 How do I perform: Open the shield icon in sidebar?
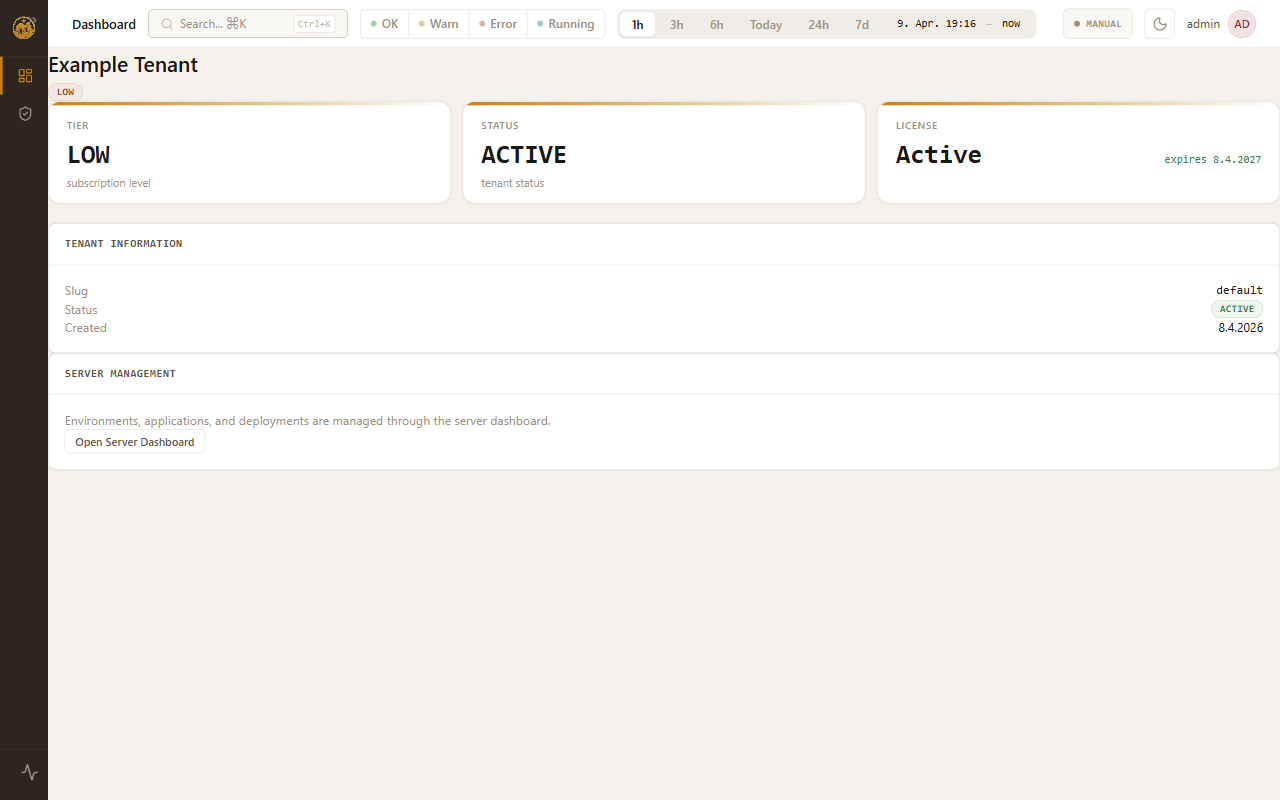25,114
